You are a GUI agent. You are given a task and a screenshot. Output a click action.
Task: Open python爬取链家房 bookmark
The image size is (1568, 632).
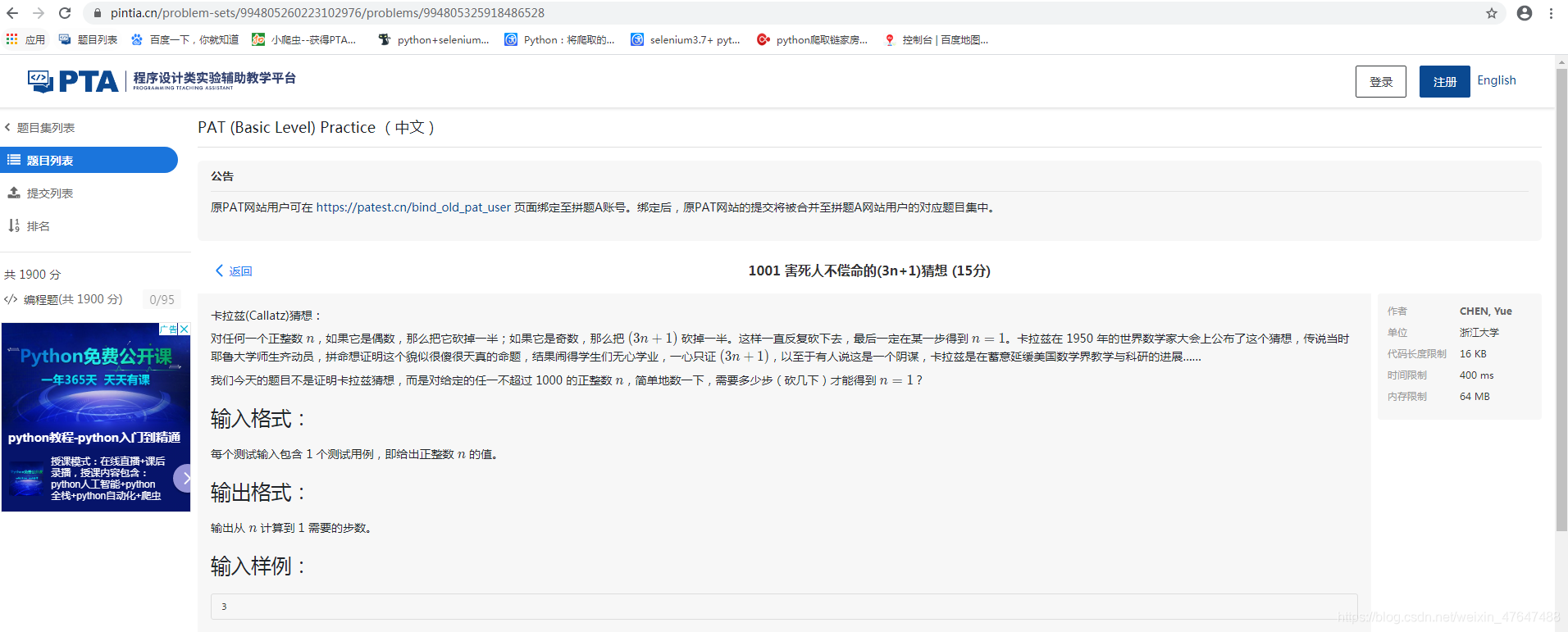(812, 39)
